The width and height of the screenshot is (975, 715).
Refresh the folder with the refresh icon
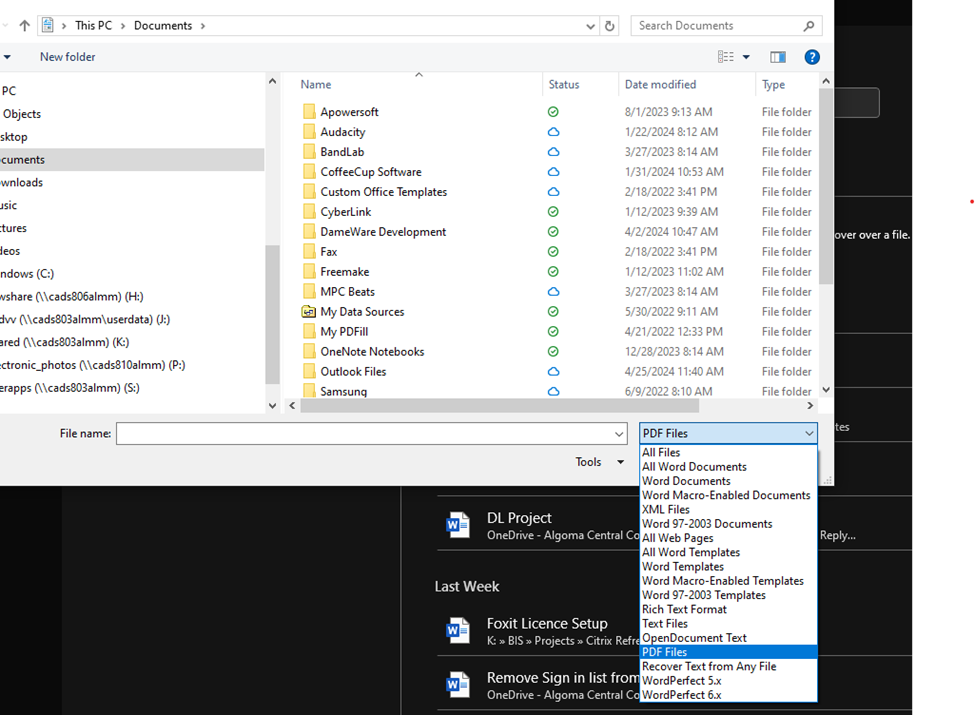point(609,25)
